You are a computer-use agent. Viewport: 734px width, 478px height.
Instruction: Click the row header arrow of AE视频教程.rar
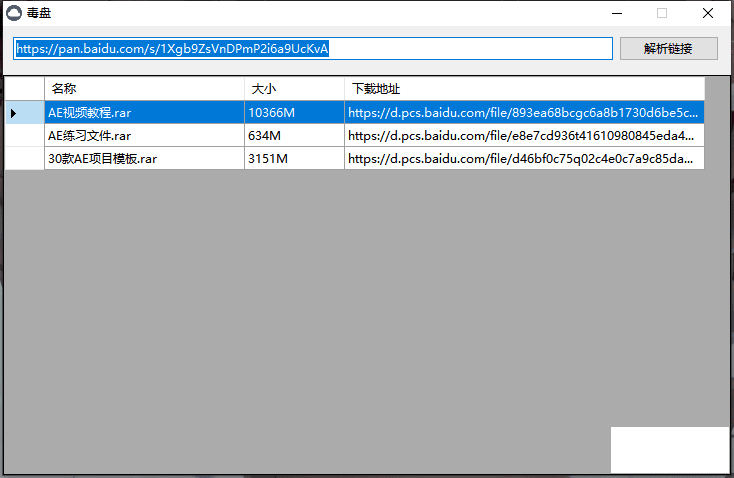tap(24, 112)
